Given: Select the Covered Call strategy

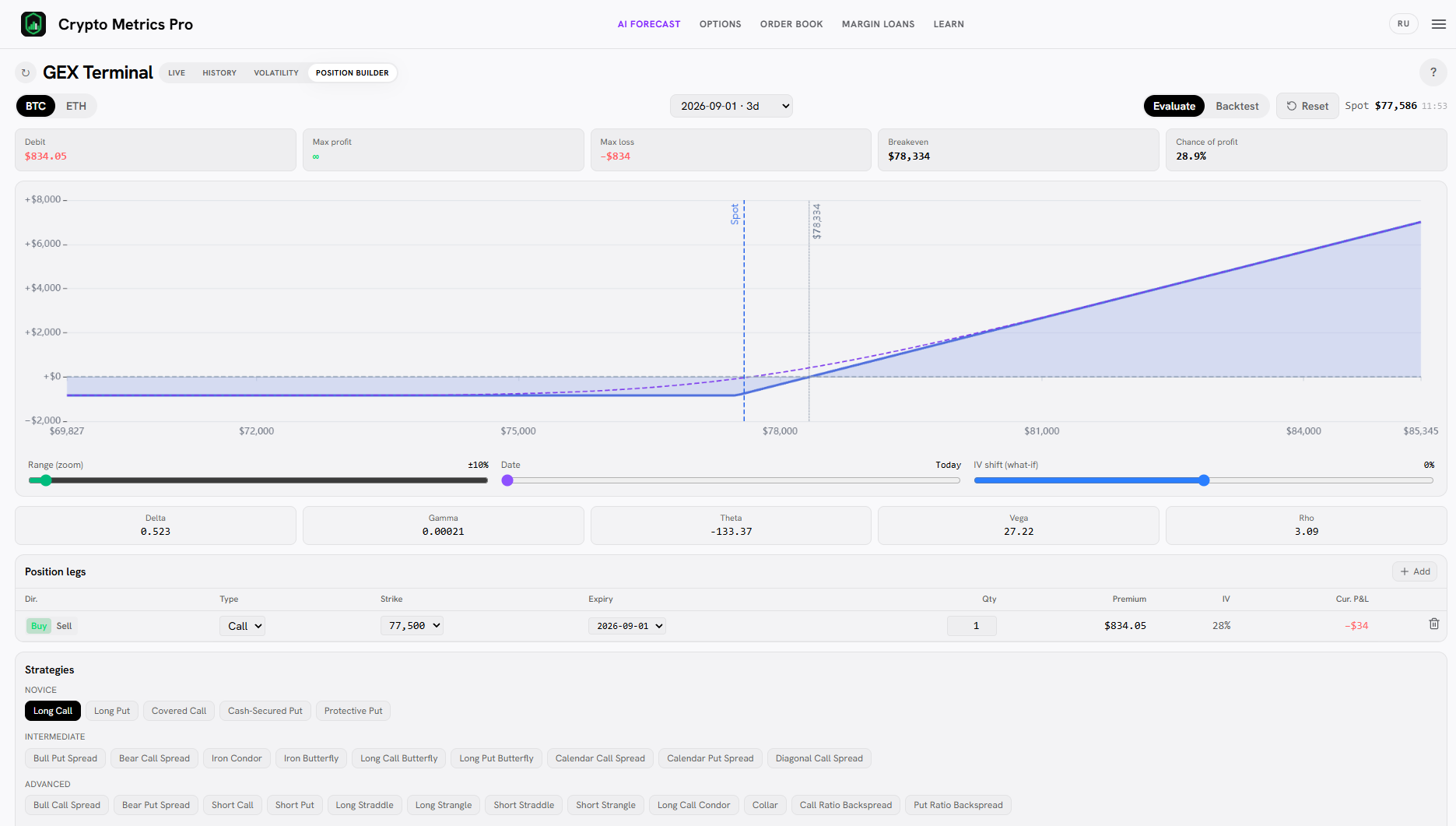Looking at the screenshot, I should [x=179, y=711].
